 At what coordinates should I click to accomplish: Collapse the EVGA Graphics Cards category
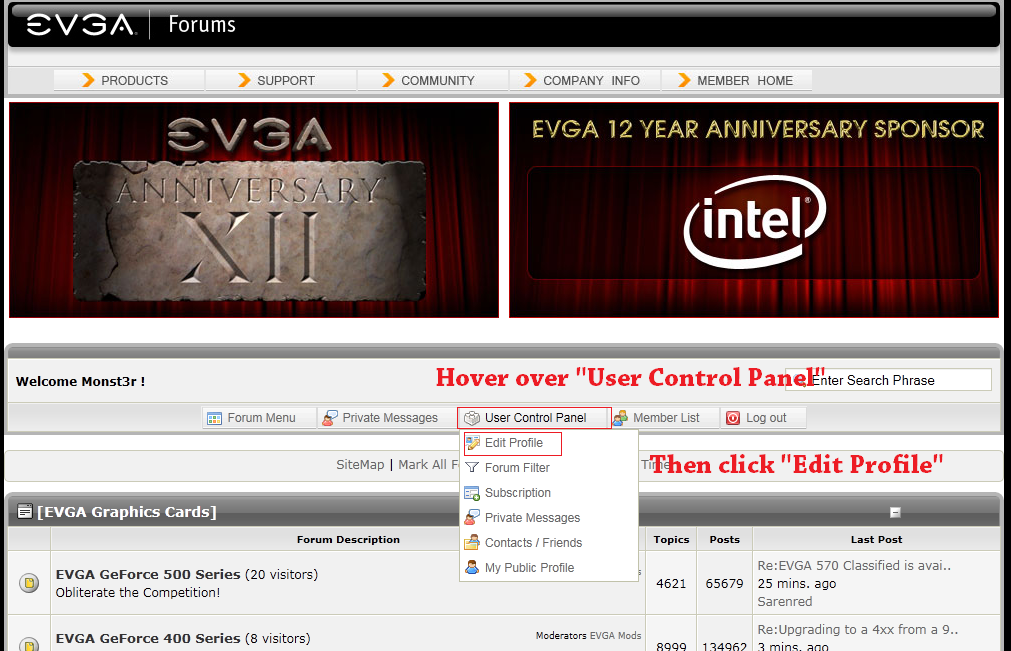pos(895,512)
